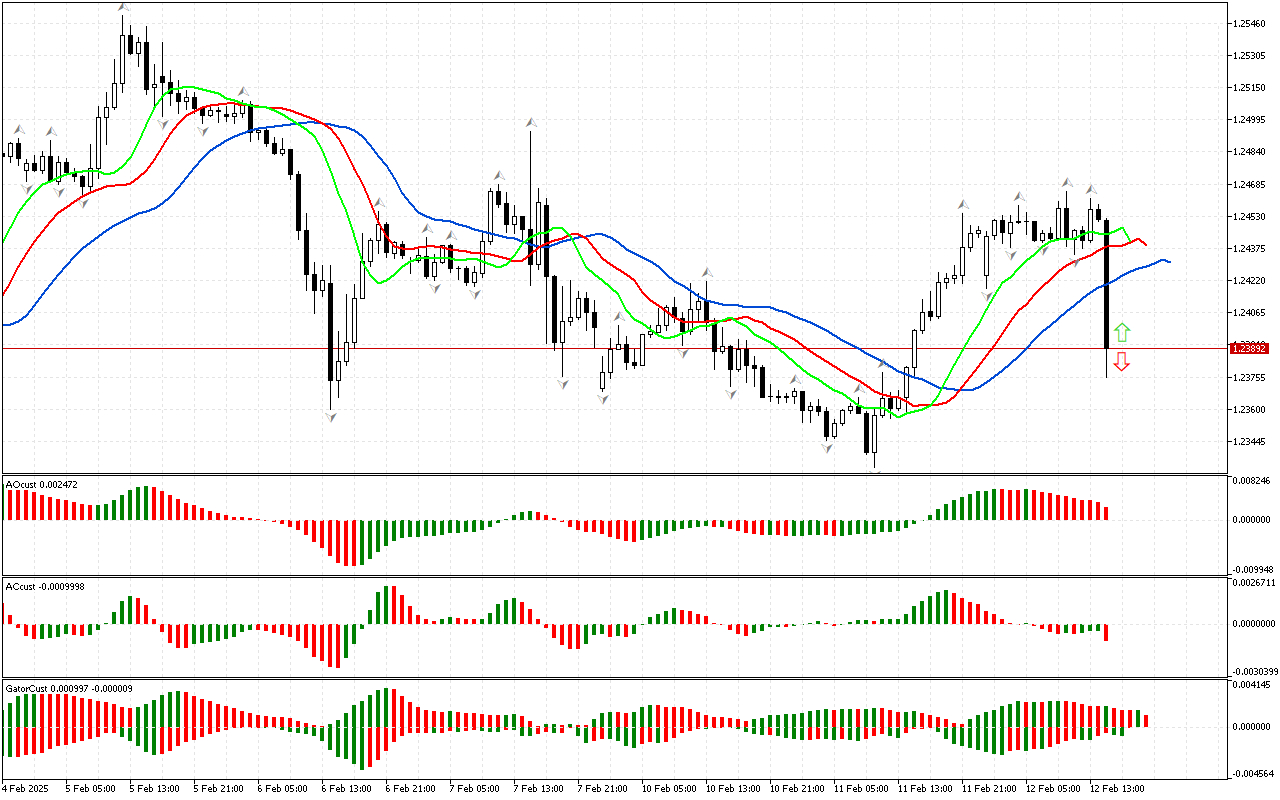This screenshot has height=800, width=1280.
Task: Click the 1.25150 price axis label
Action: 1250,87
